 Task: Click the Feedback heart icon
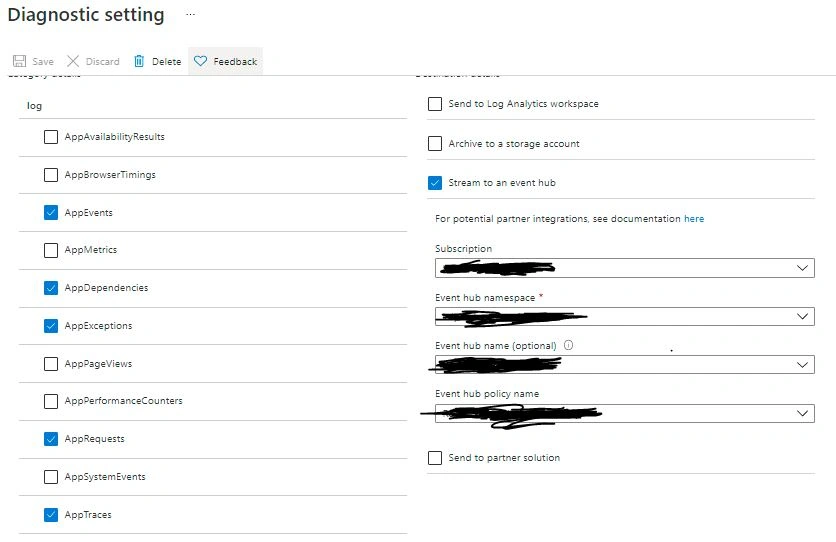pos(200,61)
